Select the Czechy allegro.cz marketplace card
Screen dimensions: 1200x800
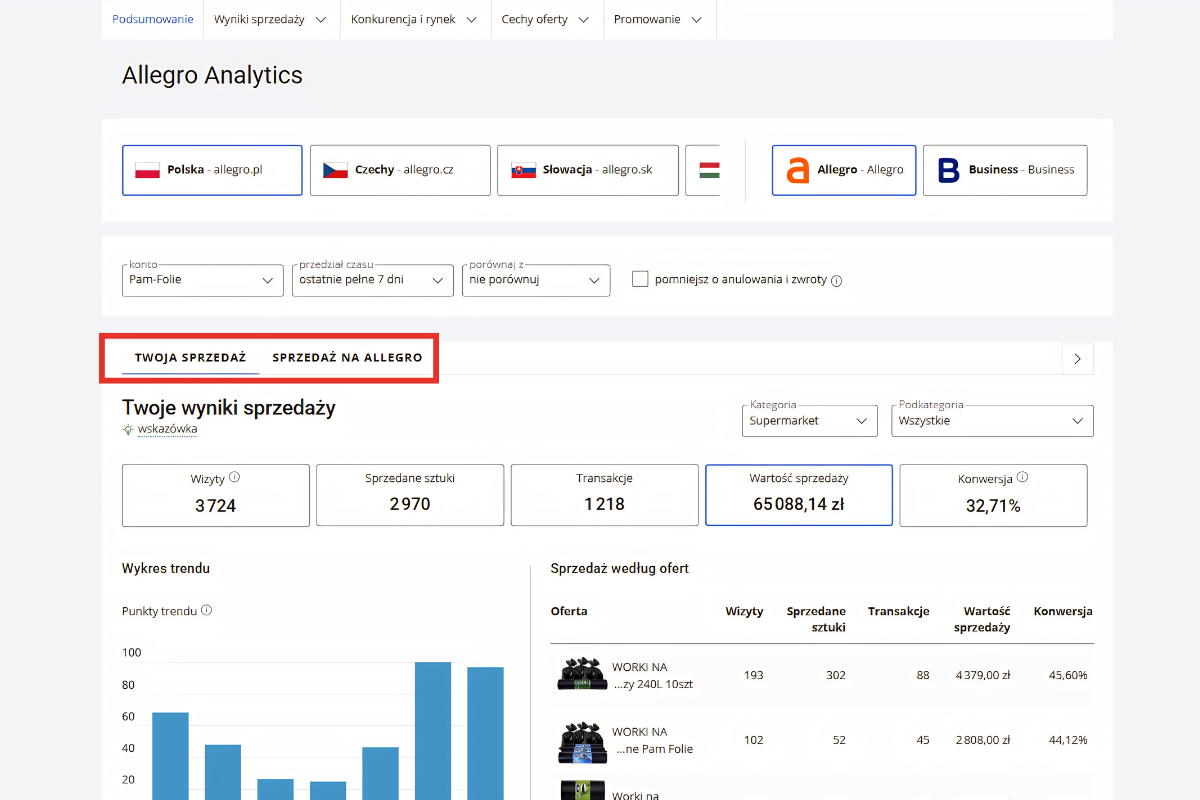(x=400, y=170)
